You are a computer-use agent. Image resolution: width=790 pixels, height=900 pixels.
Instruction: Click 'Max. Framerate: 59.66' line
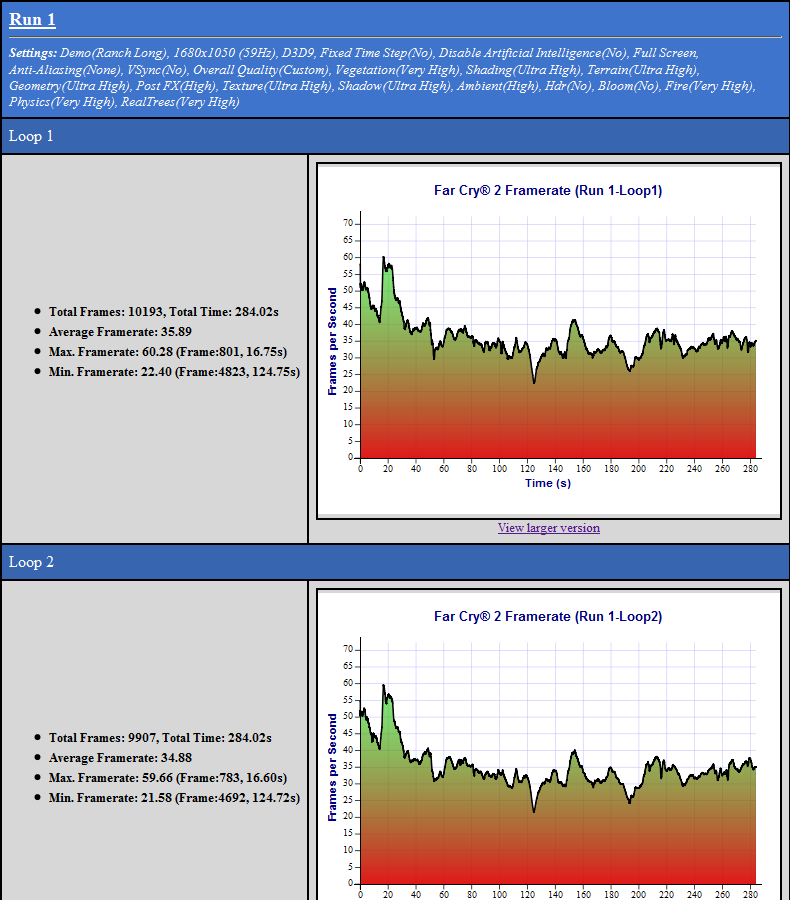click(168, 778)
